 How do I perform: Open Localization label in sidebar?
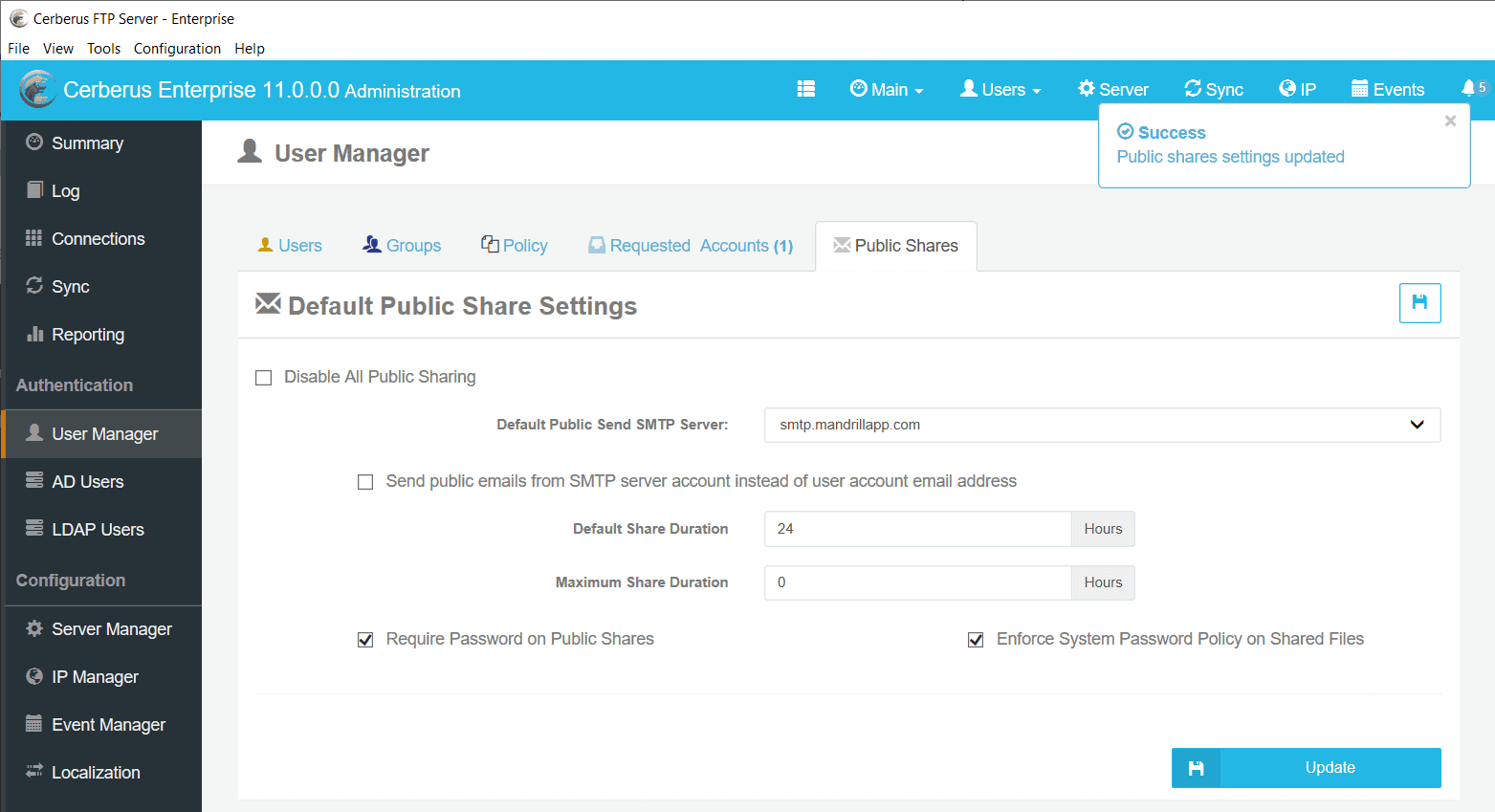tap(96, 773)
